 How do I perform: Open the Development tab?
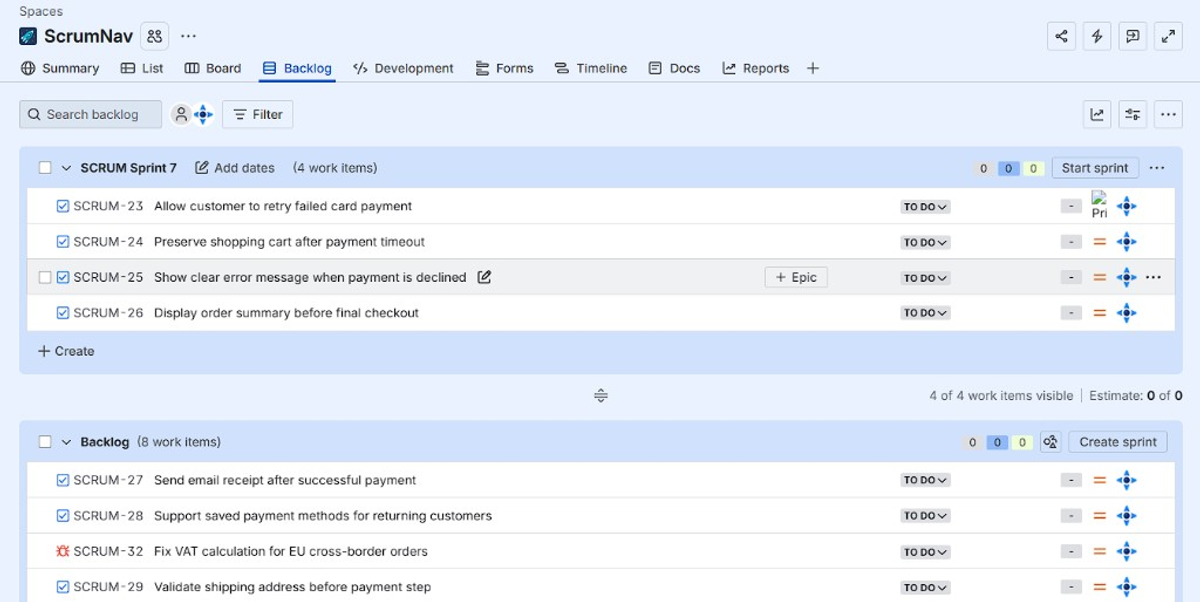pyautogui.click(x=403, y=68)
